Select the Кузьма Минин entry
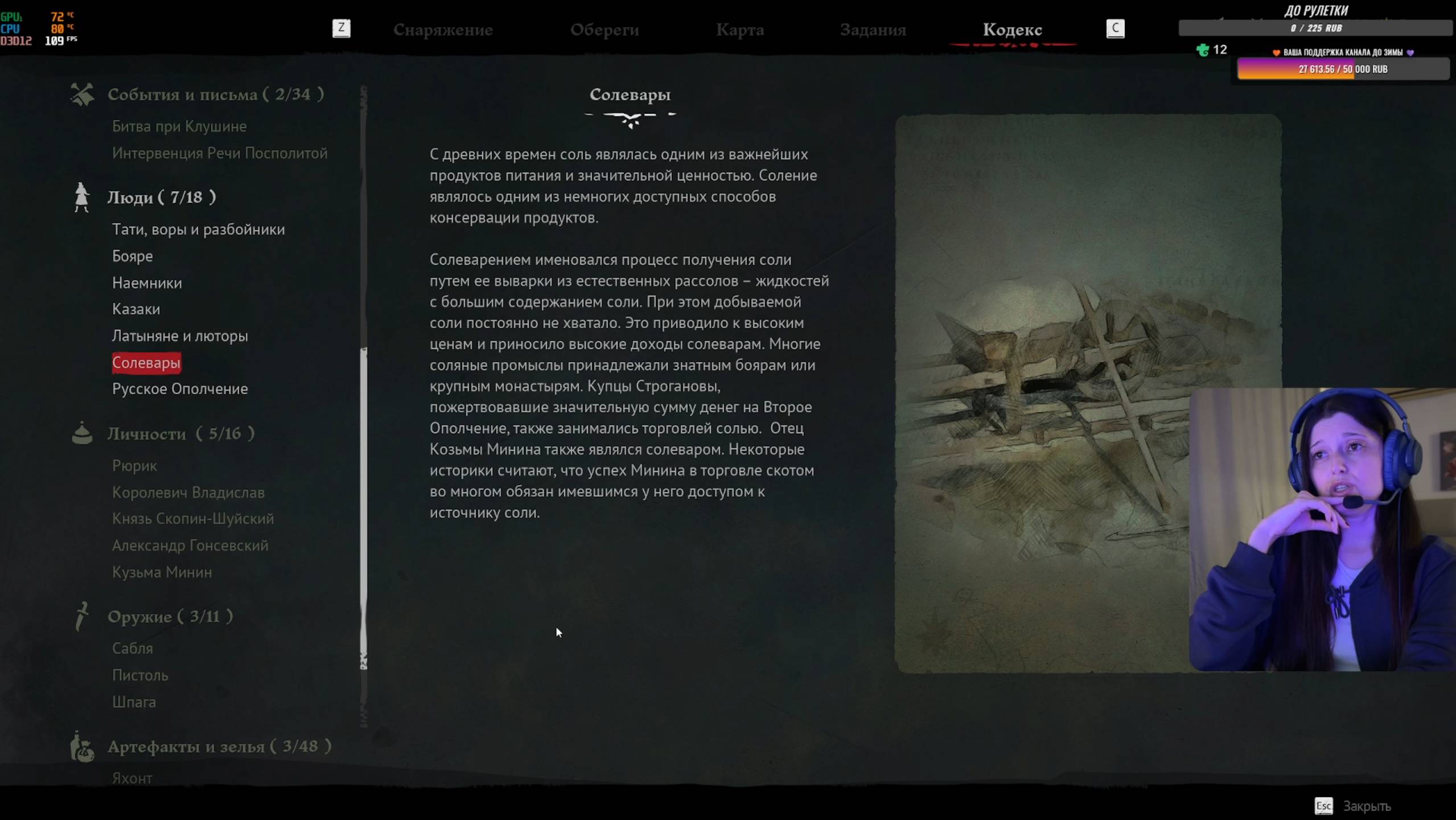The width and height of the screenshot is (1456, 820). click(162, 572)
